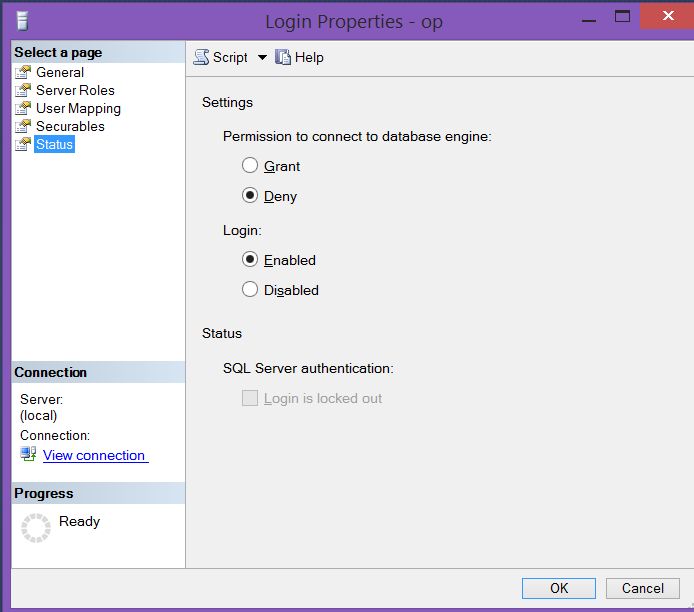Click the database icon in title bar
This screenshot has width=694, height=612.
click(22, 21)
